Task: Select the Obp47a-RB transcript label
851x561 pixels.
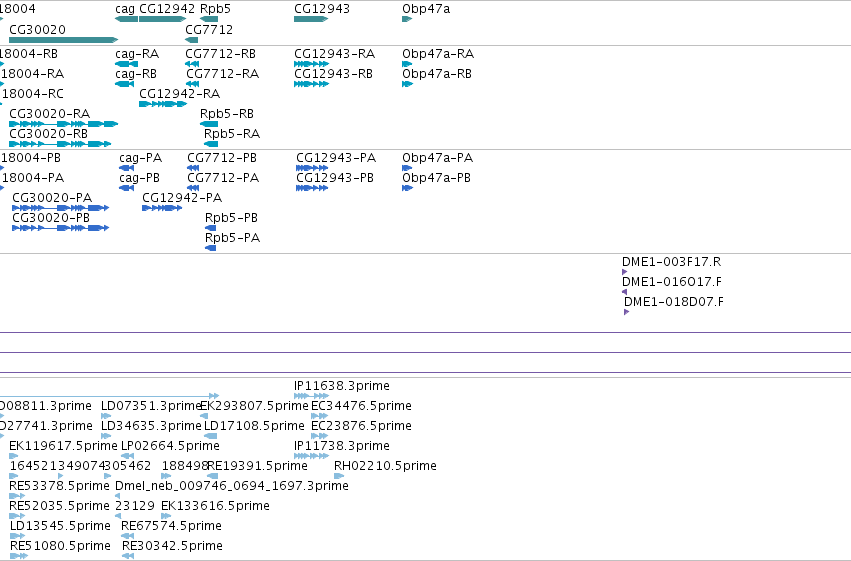Action: (x=437, y=74)
